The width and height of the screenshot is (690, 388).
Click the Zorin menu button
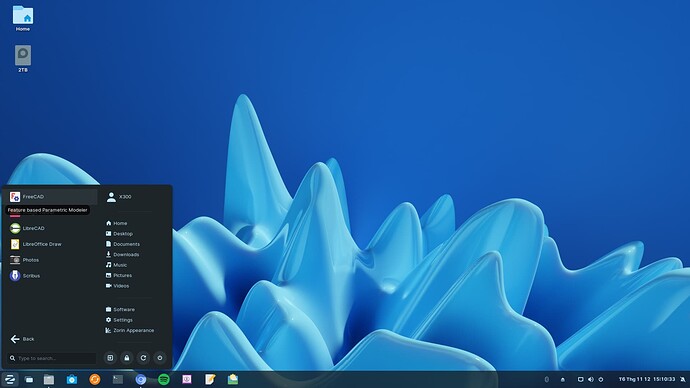[10, 379]
